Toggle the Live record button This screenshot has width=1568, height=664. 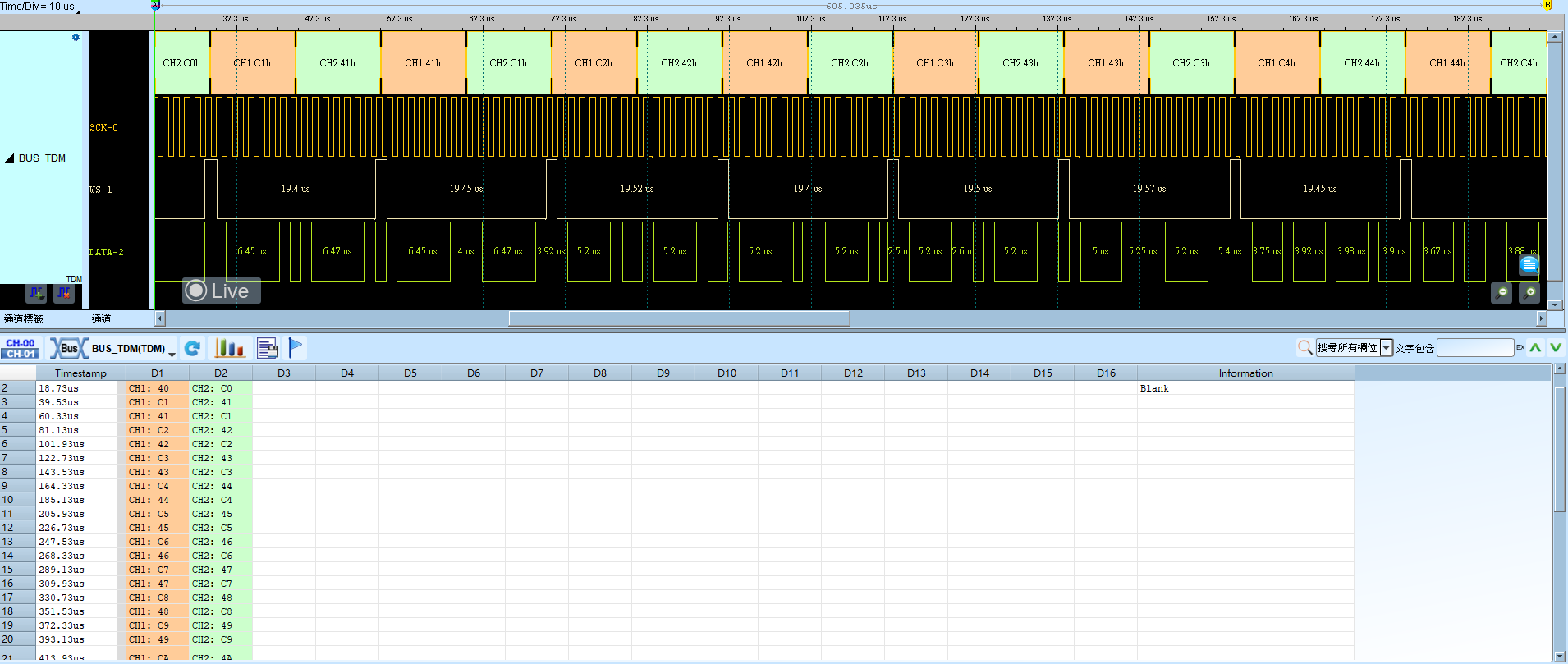(x=221, y=291)
